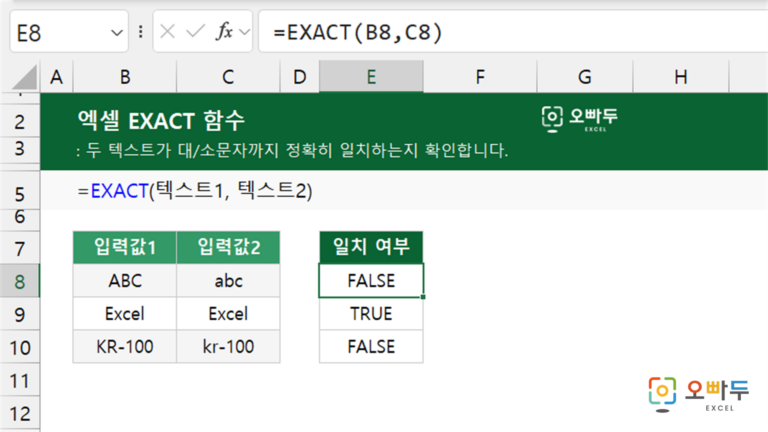This screenshot has height=432, width=768.
Task: Select the FALSE result in row 8
Action: point(371,281)
